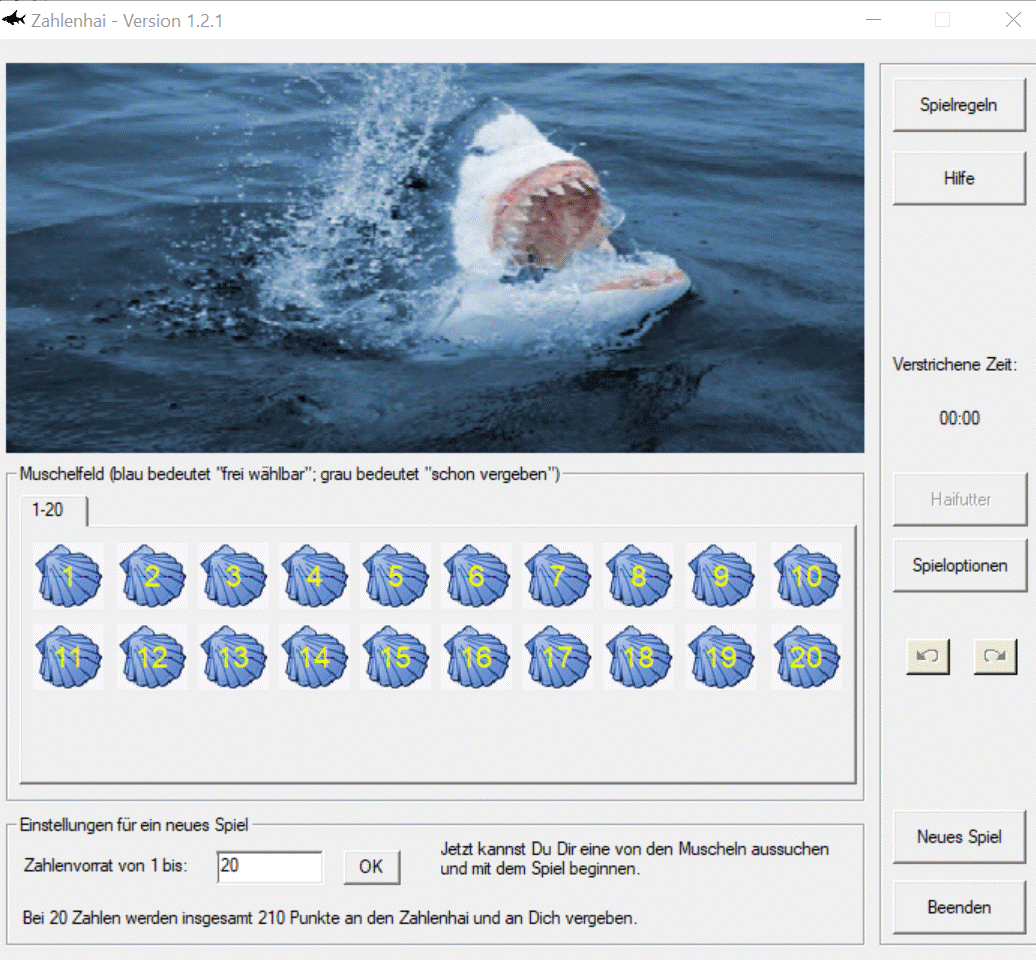
Task: Click the undo arrow button
Action: point(928,656)
